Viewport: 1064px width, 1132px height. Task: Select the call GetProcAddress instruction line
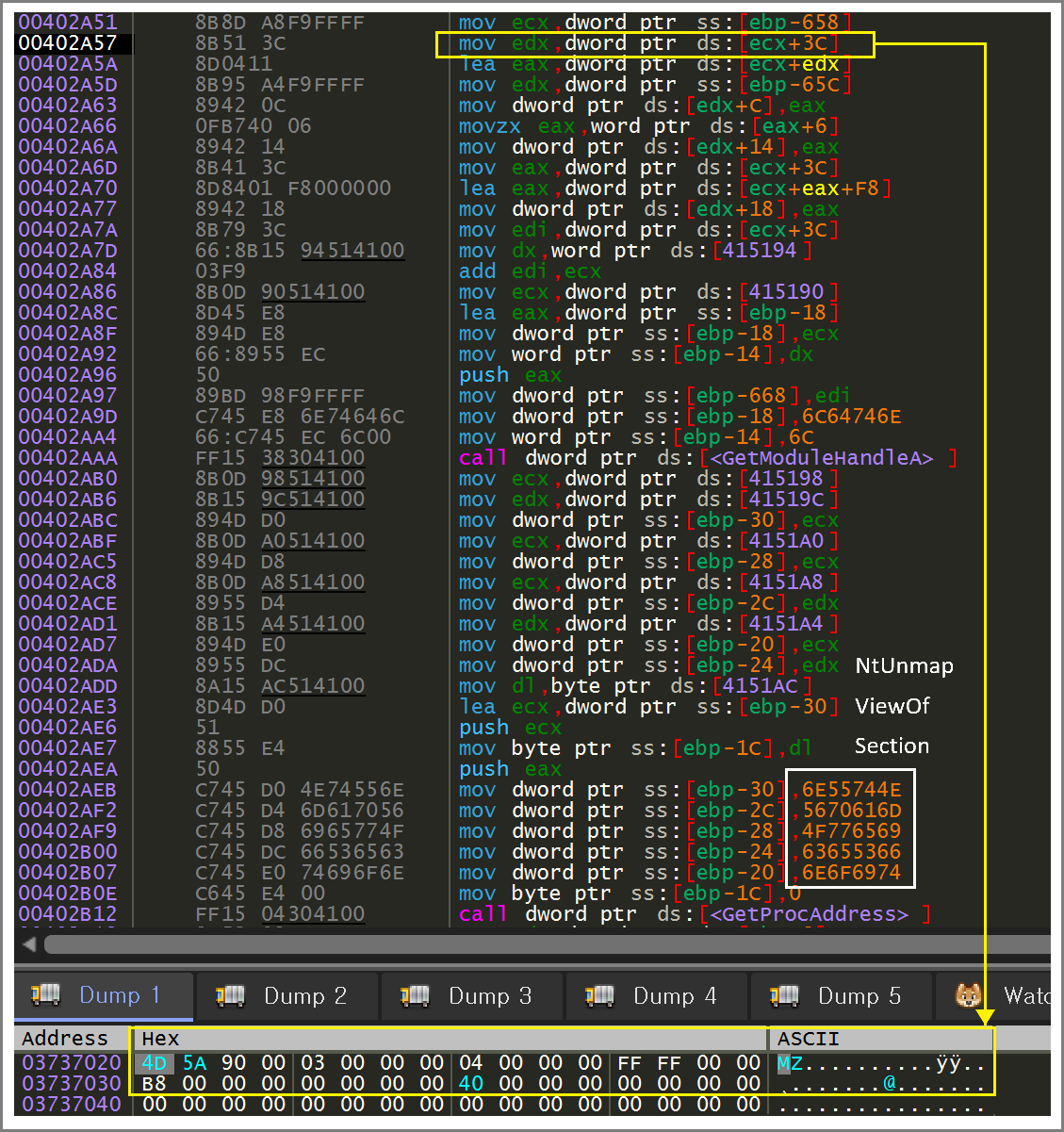[694, 914]
